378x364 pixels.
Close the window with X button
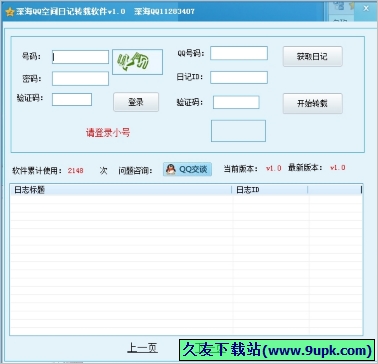click(x=366, y=9)
